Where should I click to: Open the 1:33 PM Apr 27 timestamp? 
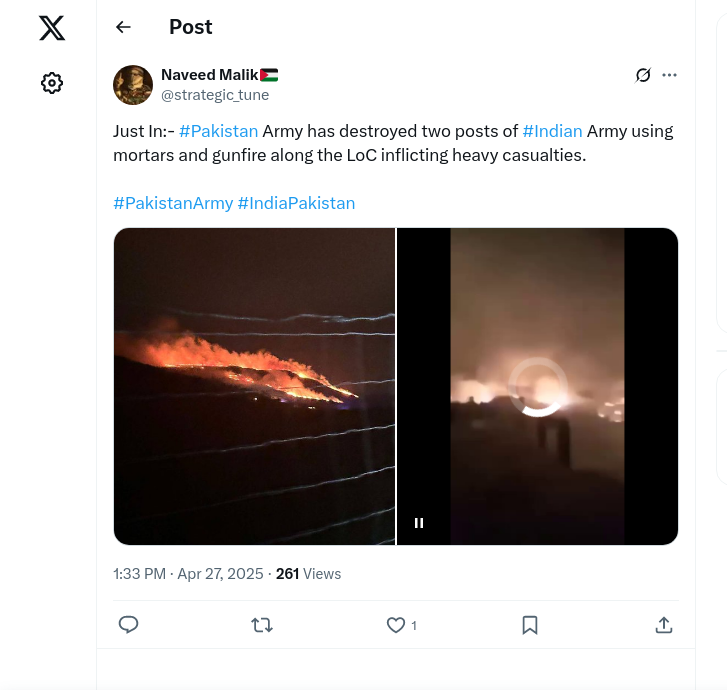188,574
